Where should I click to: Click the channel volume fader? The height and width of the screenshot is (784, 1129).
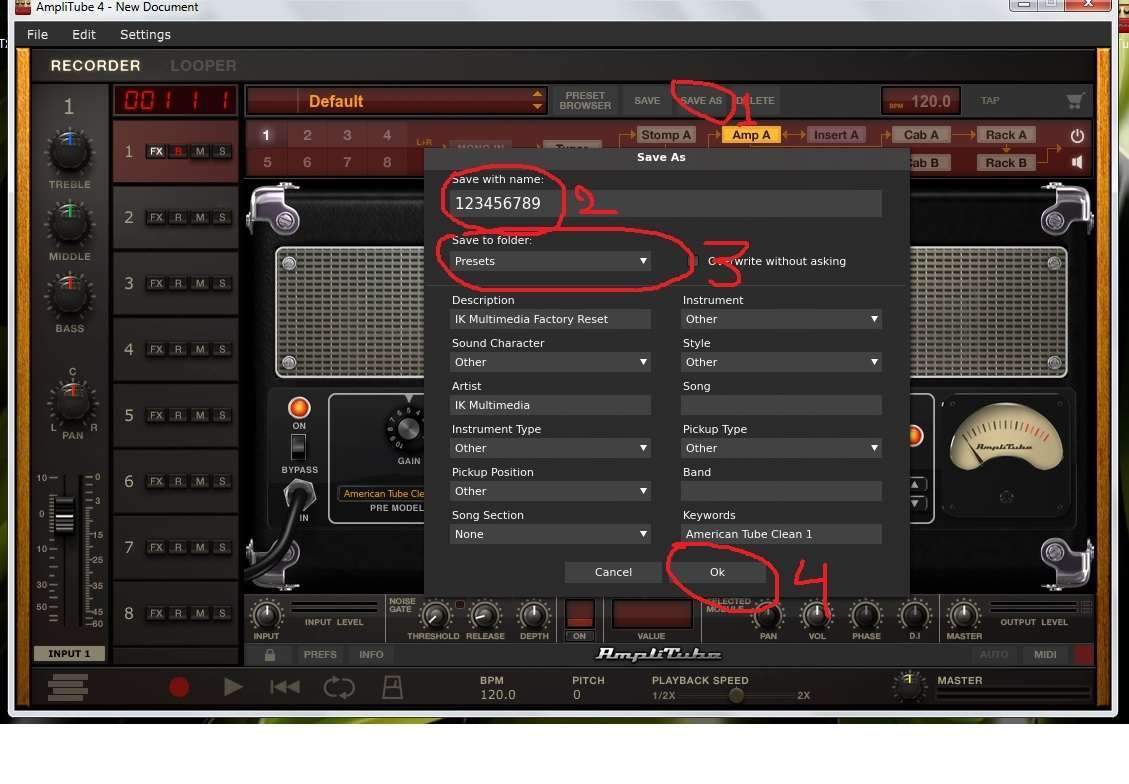pos(64,515)
